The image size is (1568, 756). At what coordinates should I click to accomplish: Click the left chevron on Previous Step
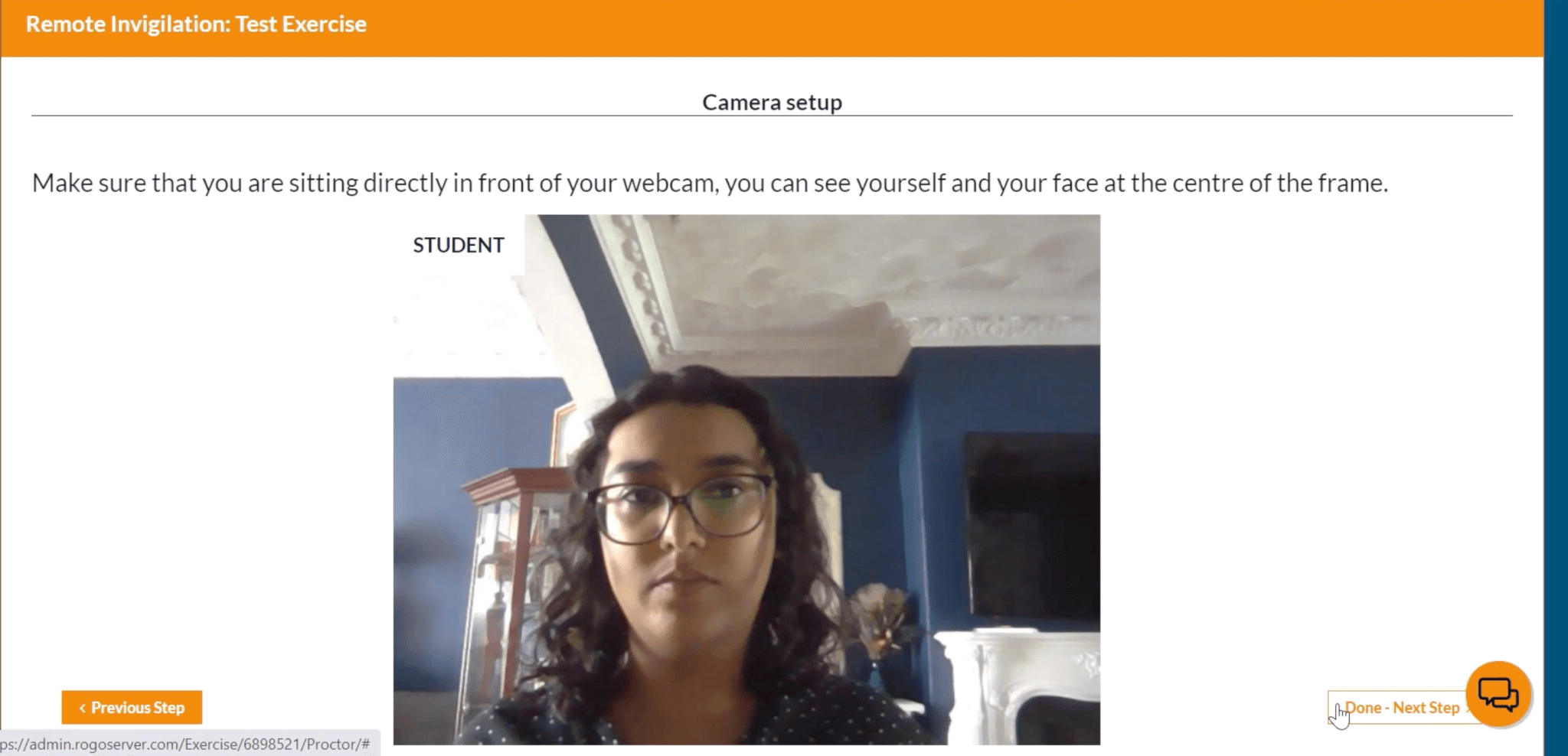(82, 708)
